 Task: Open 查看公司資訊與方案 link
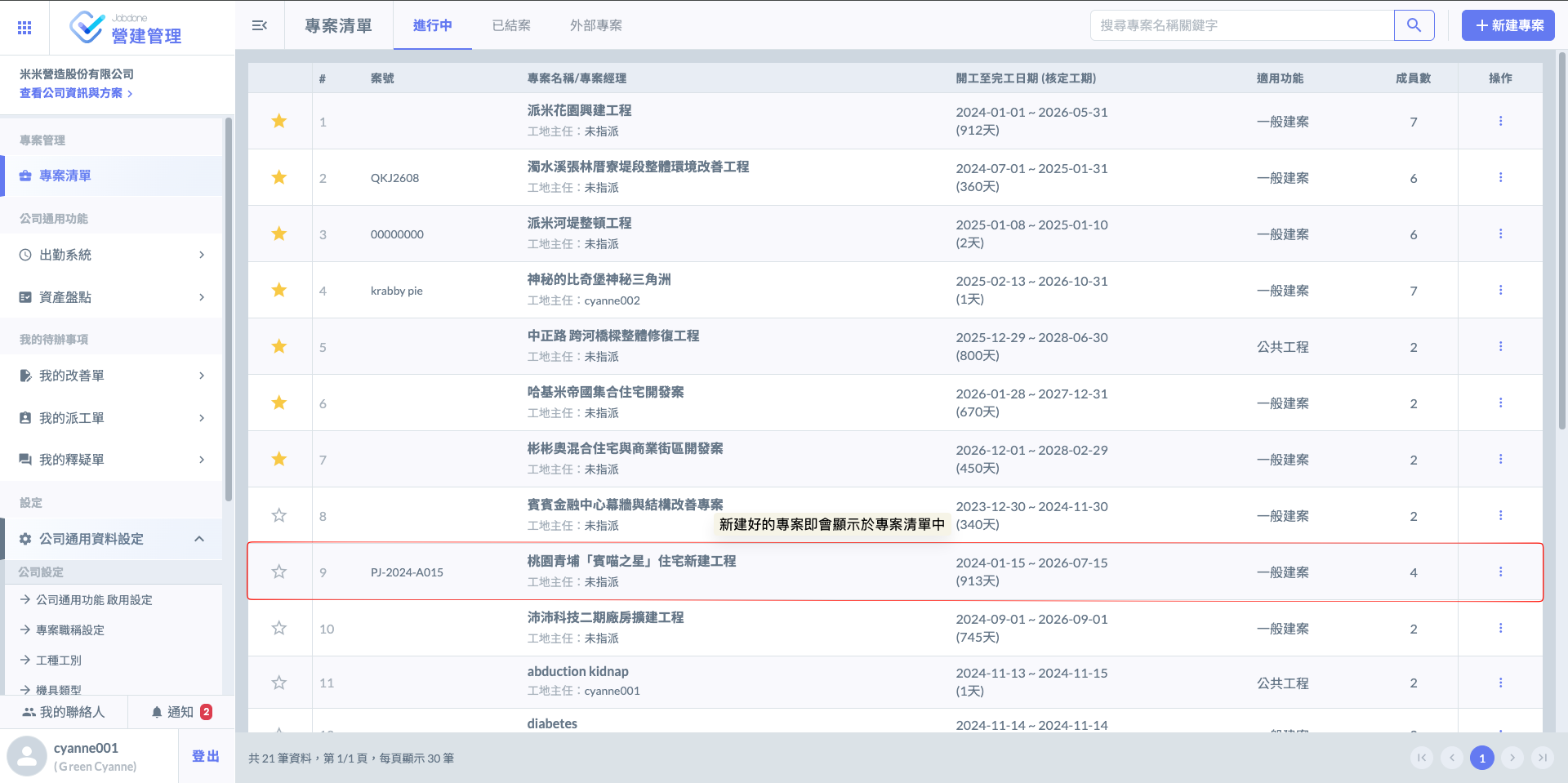coord(75,93)
